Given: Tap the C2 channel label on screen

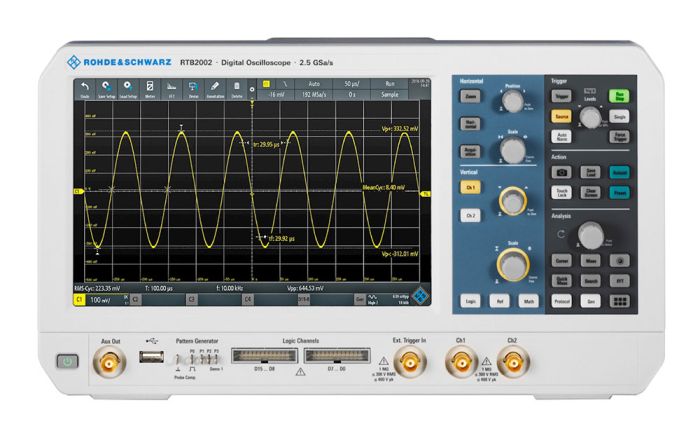Looking at the screenshot, I should tap(136, 300).
